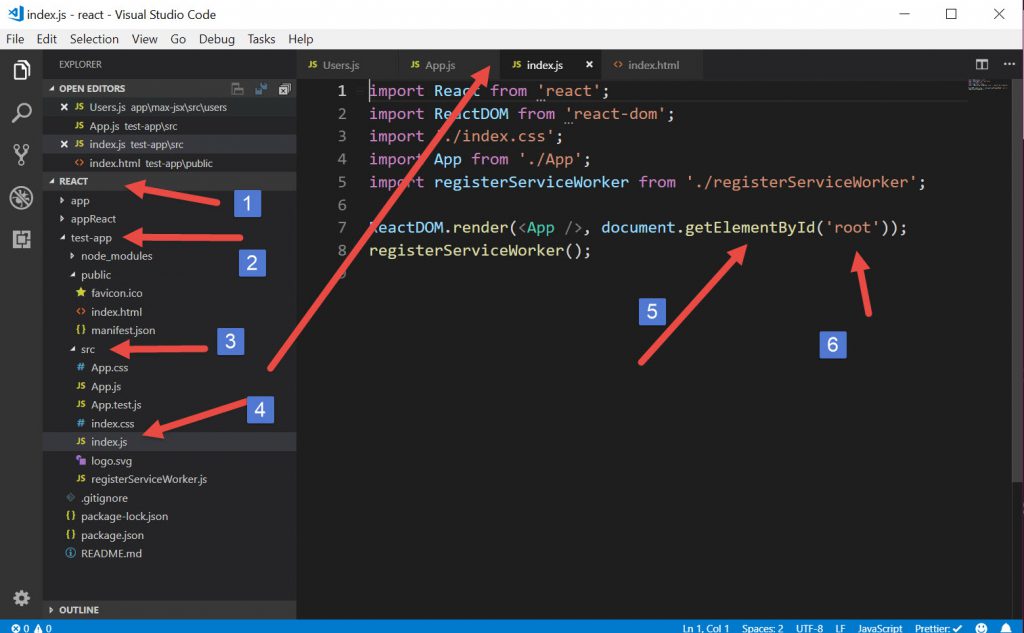Collapse the test-app folder
1024x633 pixels.
tap(91, 238)
